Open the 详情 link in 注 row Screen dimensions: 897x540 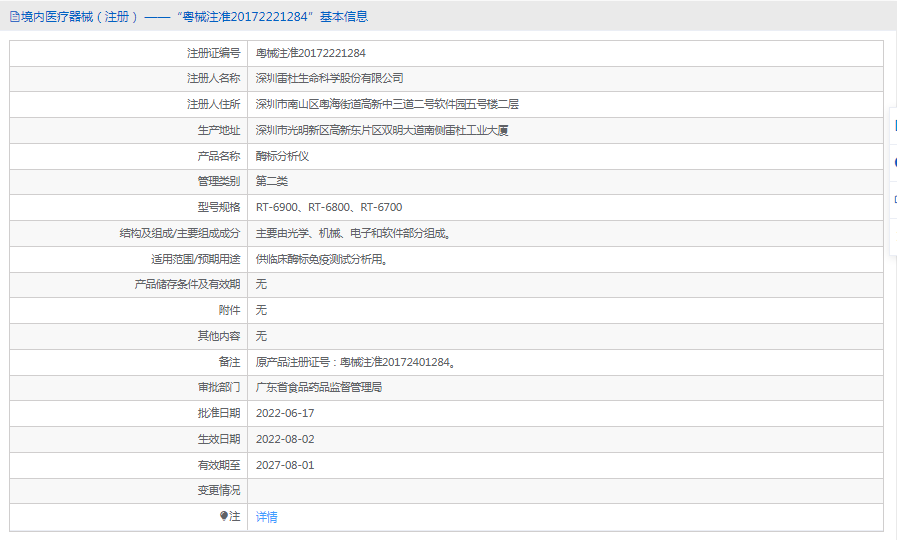[267, 517]
